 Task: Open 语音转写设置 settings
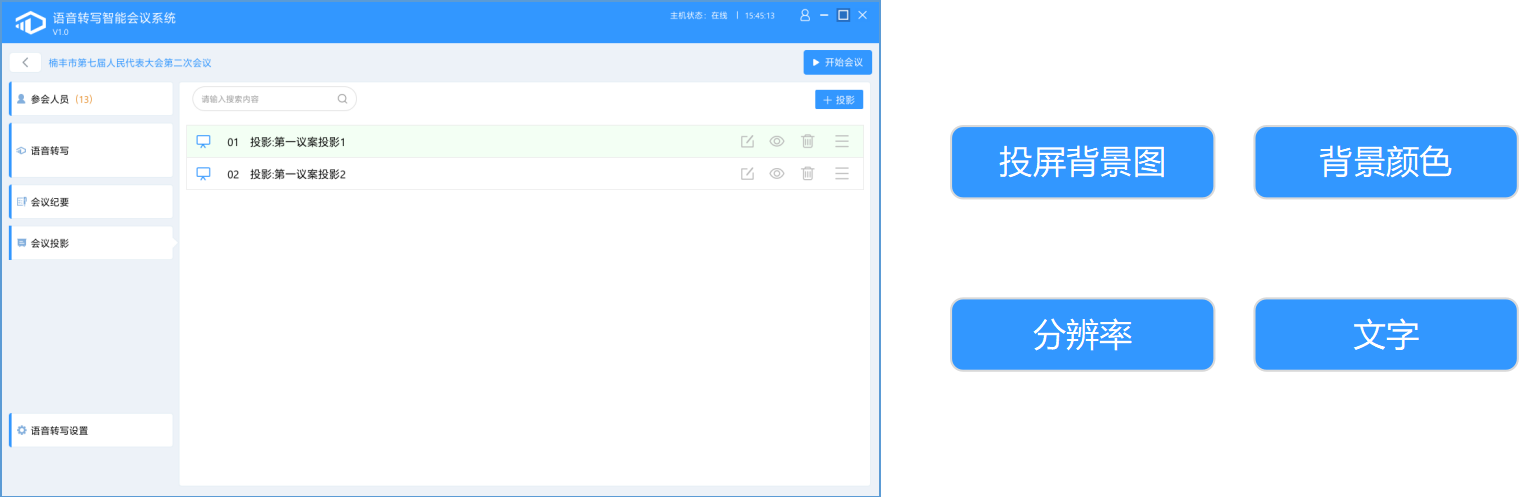pos(90,431)
